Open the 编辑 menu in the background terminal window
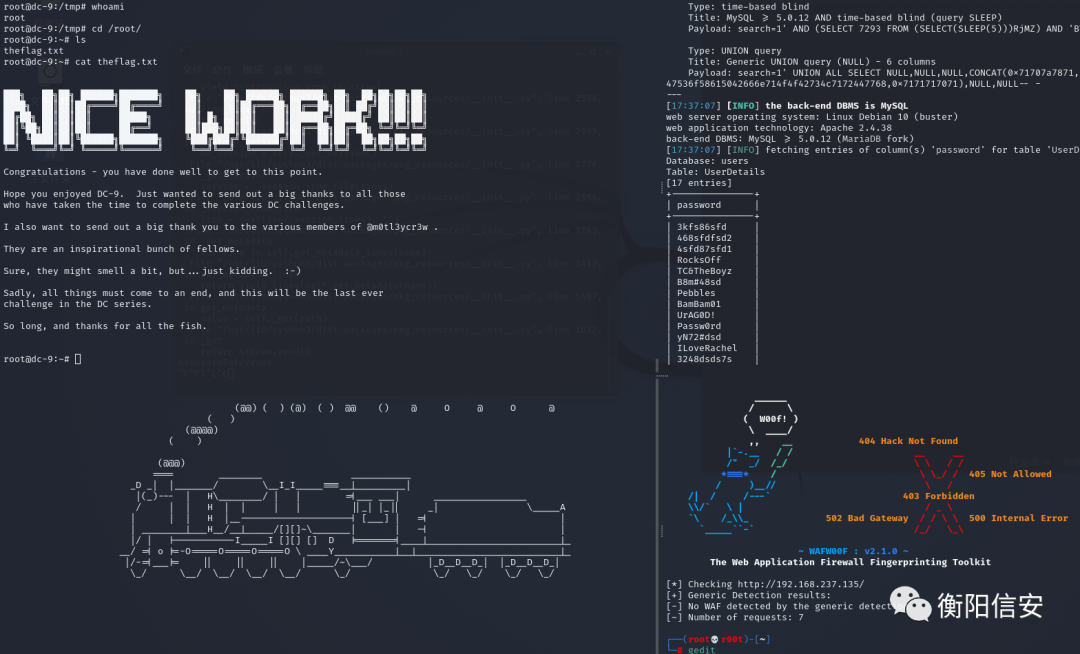 252,70
